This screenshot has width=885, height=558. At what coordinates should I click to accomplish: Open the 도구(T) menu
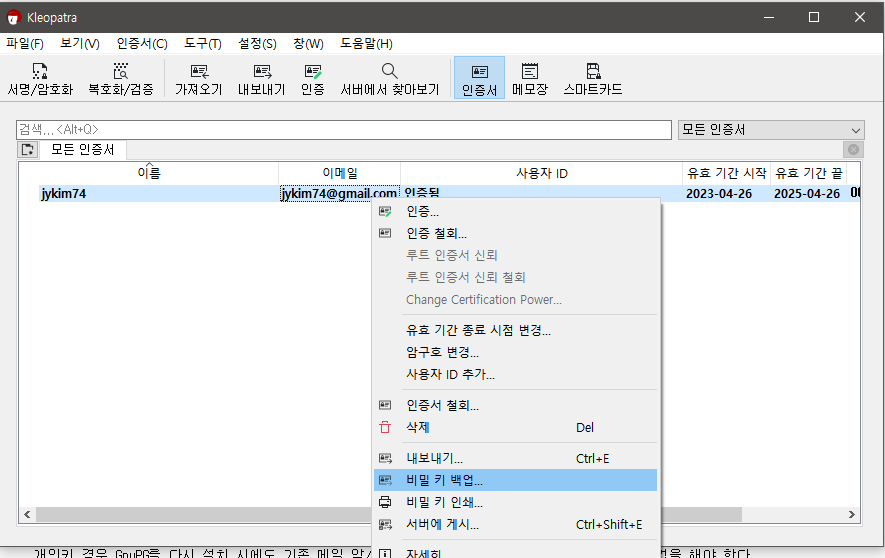[203, 43]
